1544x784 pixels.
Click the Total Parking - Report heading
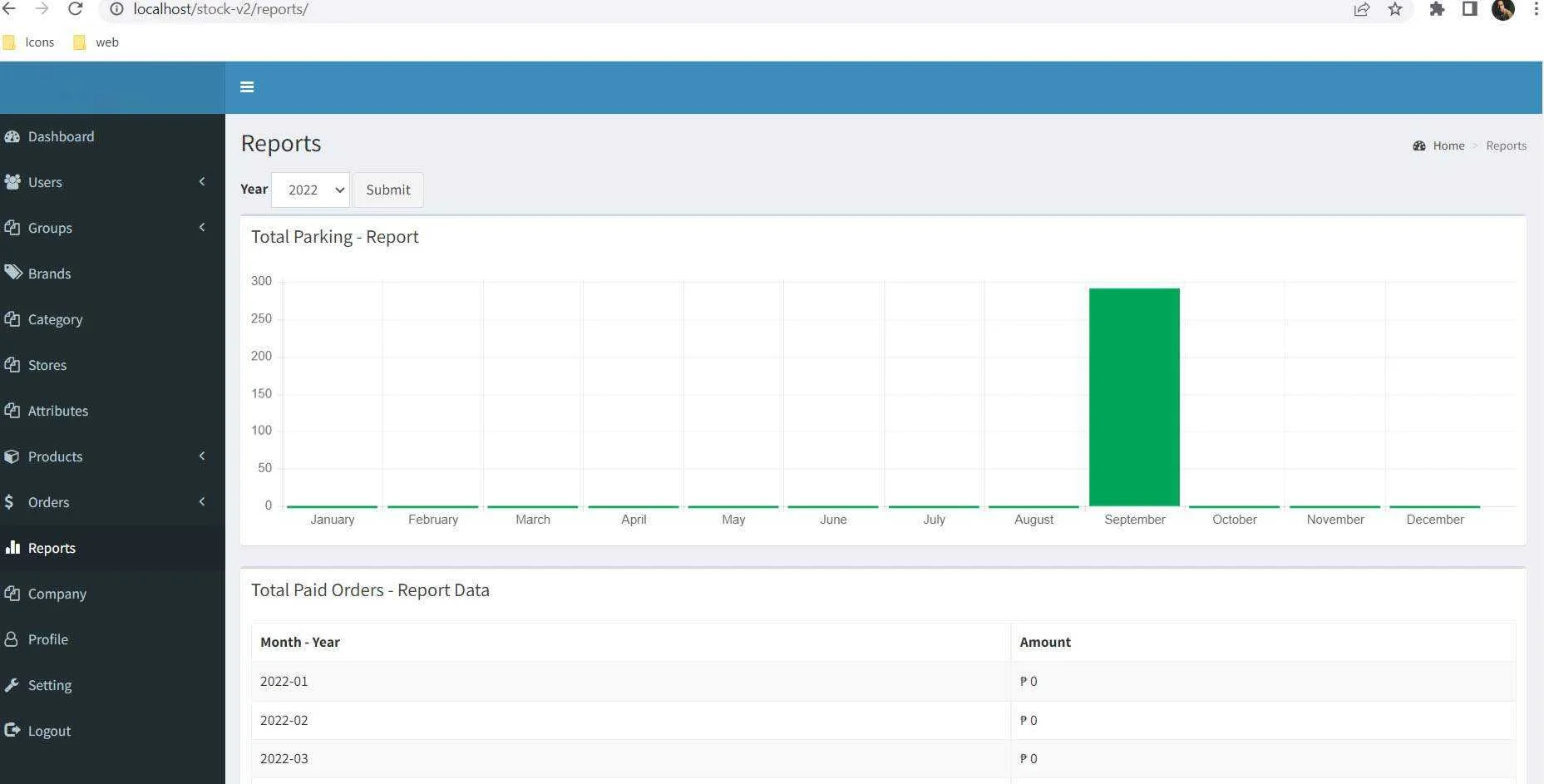coord(334,237)
